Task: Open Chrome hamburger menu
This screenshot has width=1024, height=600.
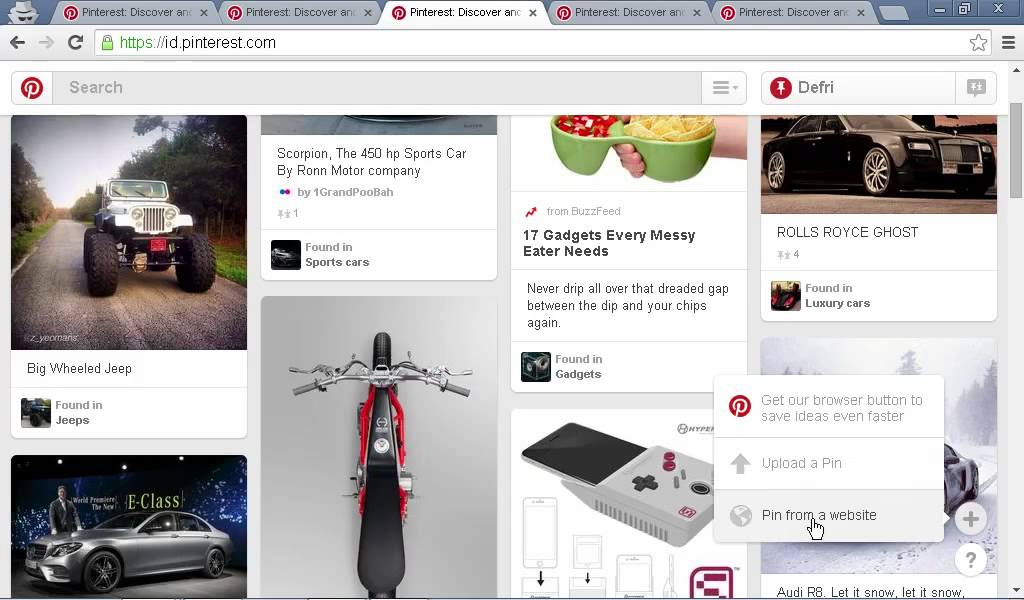Action: 1008,42
